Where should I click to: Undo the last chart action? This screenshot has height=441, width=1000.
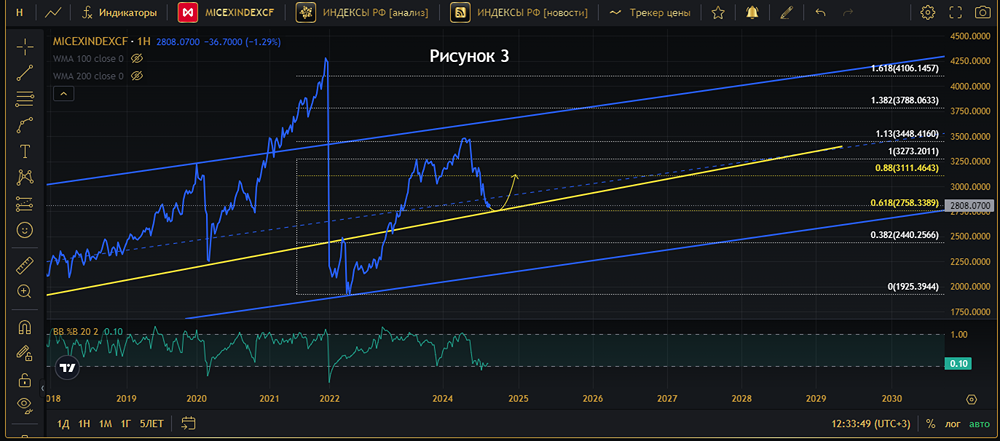(x=821, y=12)
